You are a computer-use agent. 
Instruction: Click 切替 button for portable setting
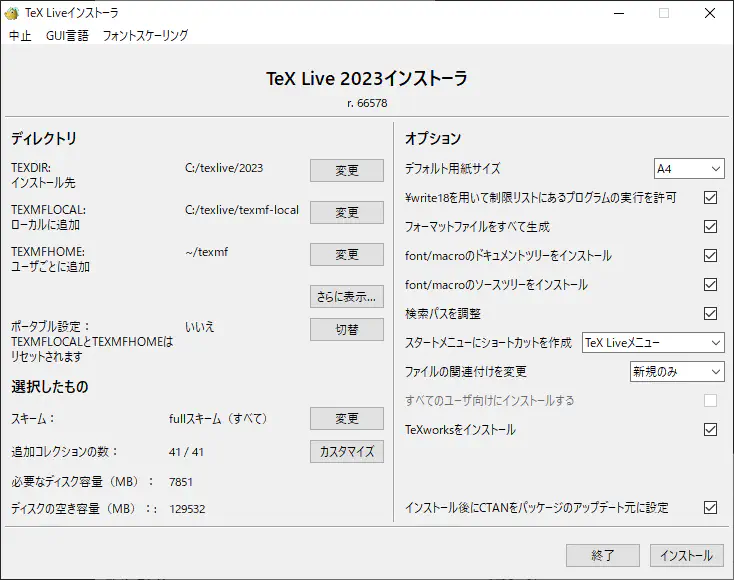[346, 330]
